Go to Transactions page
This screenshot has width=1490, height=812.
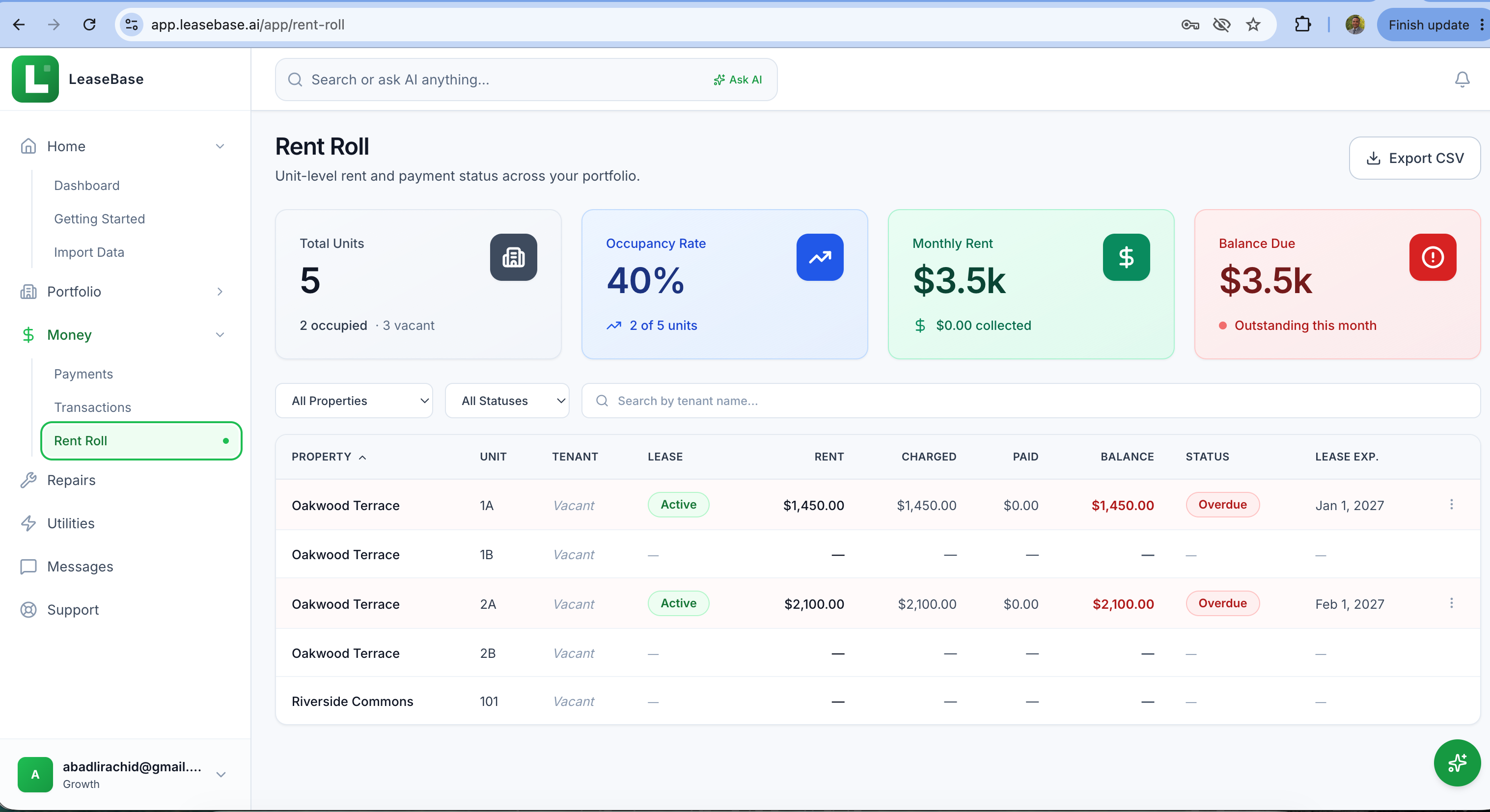pos(92,407)
